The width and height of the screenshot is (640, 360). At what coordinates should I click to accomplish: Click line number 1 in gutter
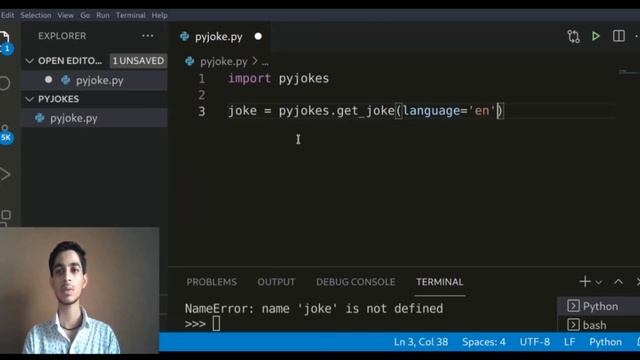(202, 78)
